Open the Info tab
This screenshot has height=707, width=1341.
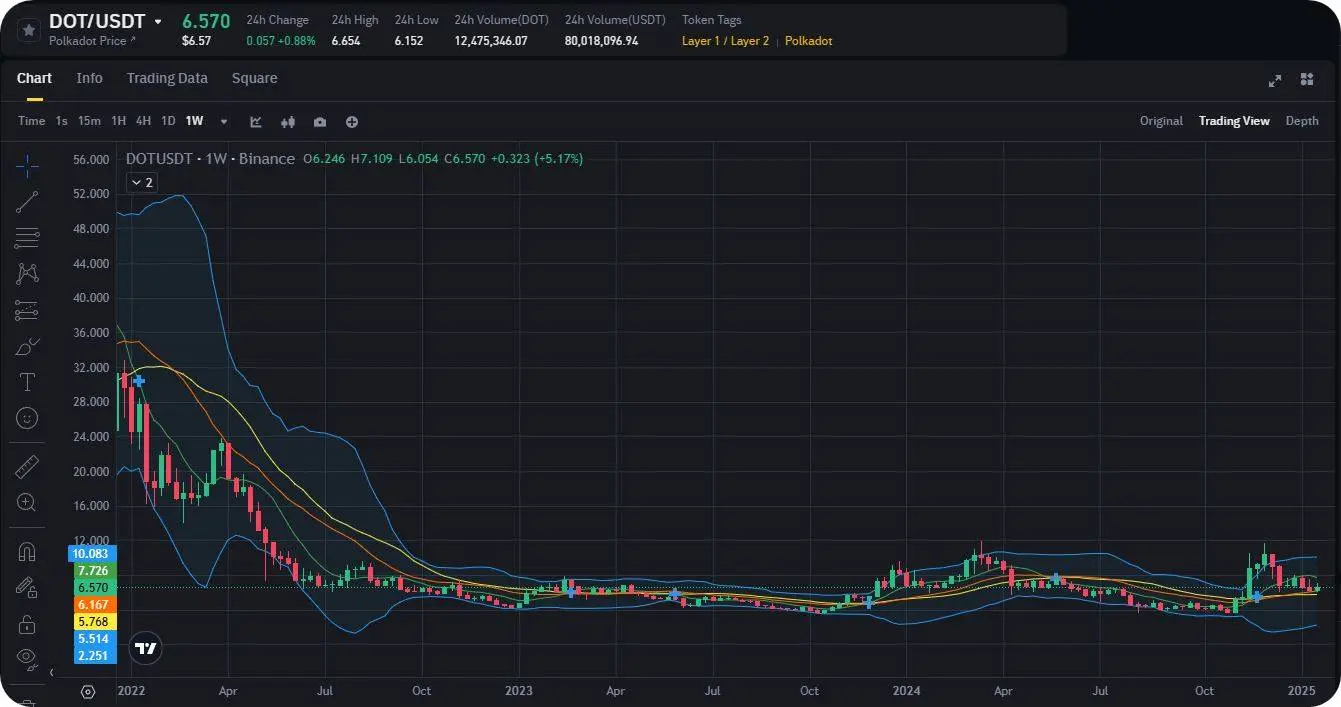[x=89, y=78]
